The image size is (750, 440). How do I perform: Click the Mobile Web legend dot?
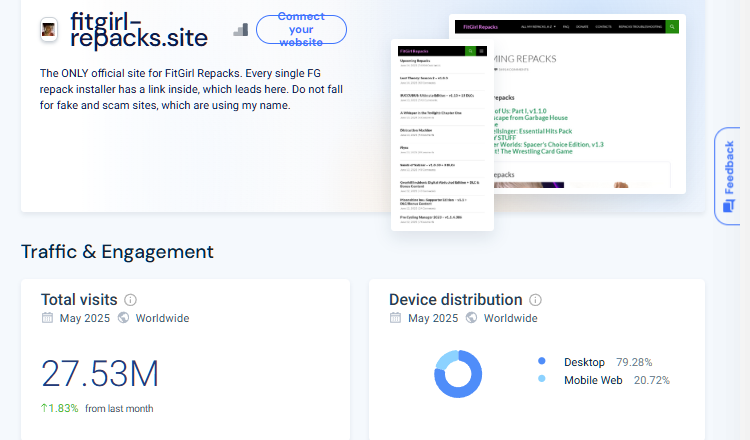point(541,379)
